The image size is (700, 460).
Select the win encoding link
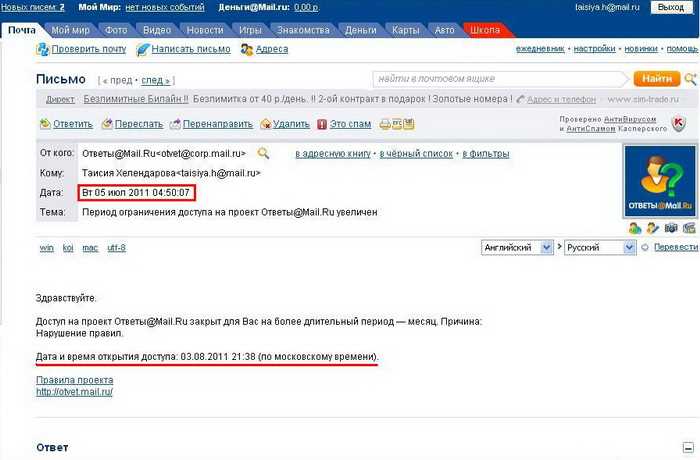point(46,247)
